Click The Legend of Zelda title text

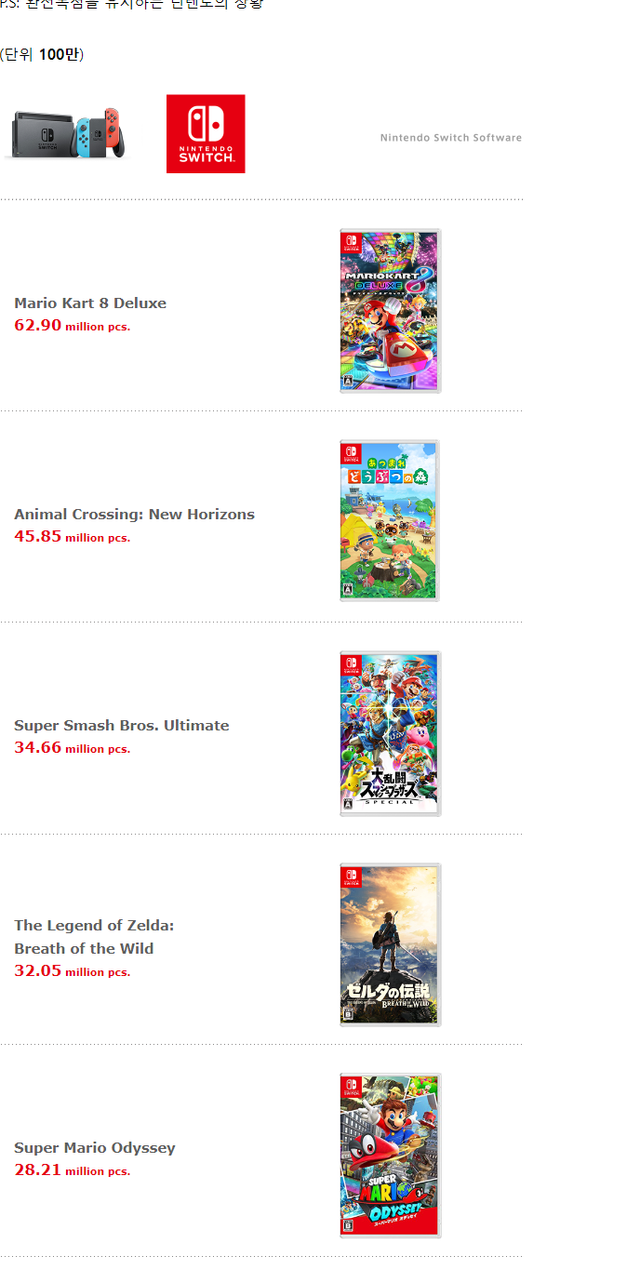(x=94, y=925)
